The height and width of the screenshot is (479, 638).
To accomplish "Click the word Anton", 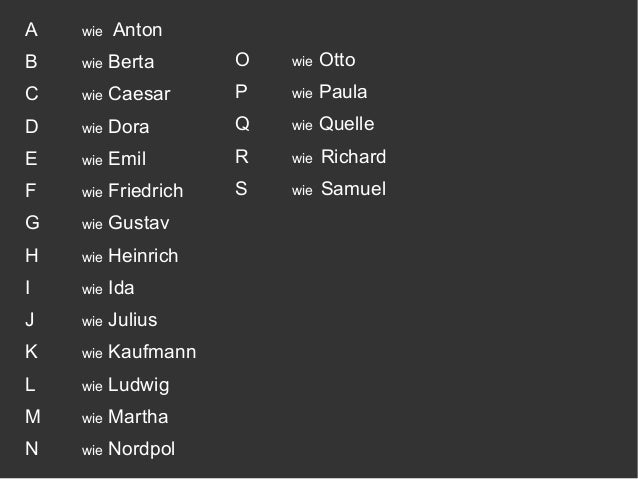I will [138, 30].
